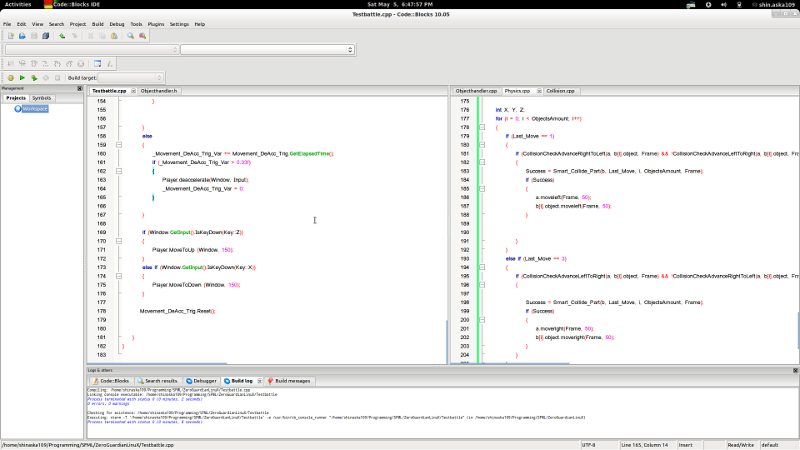
Task: Open the Build target dropdown
Action: coord(130,78)
